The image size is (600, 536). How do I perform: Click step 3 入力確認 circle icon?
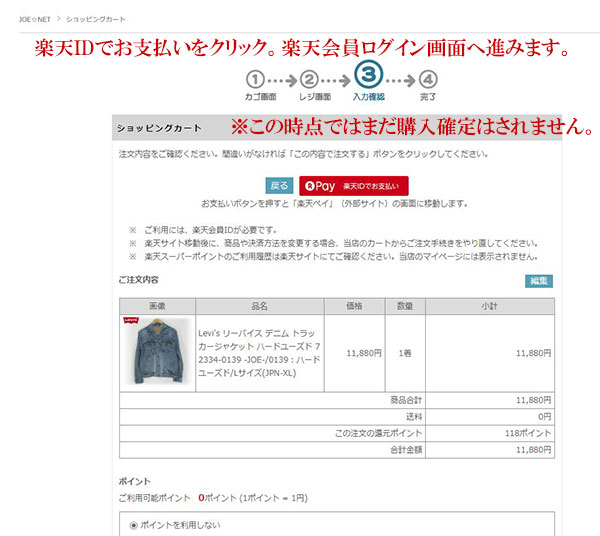(368, 74)
